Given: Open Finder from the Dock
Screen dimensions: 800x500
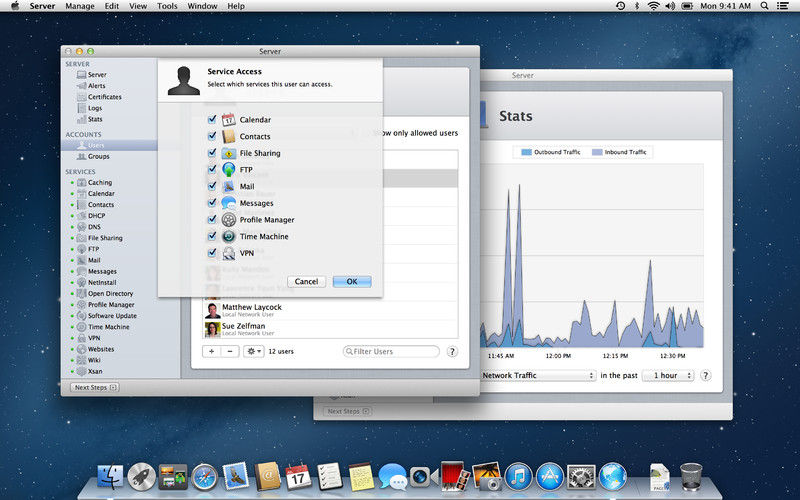Looking at the screenshot, I should 110,477.
